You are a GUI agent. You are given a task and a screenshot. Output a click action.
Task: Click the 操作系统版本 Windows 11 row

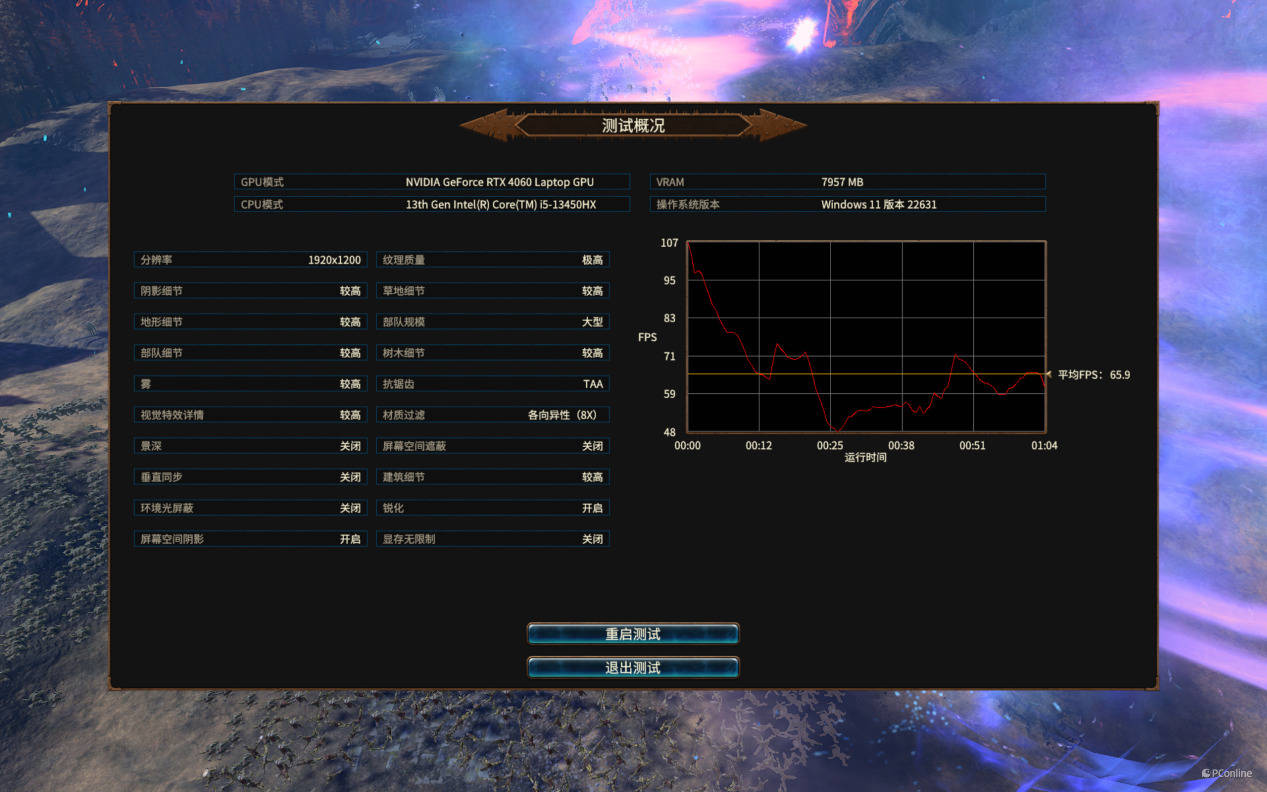pos(848,204)
